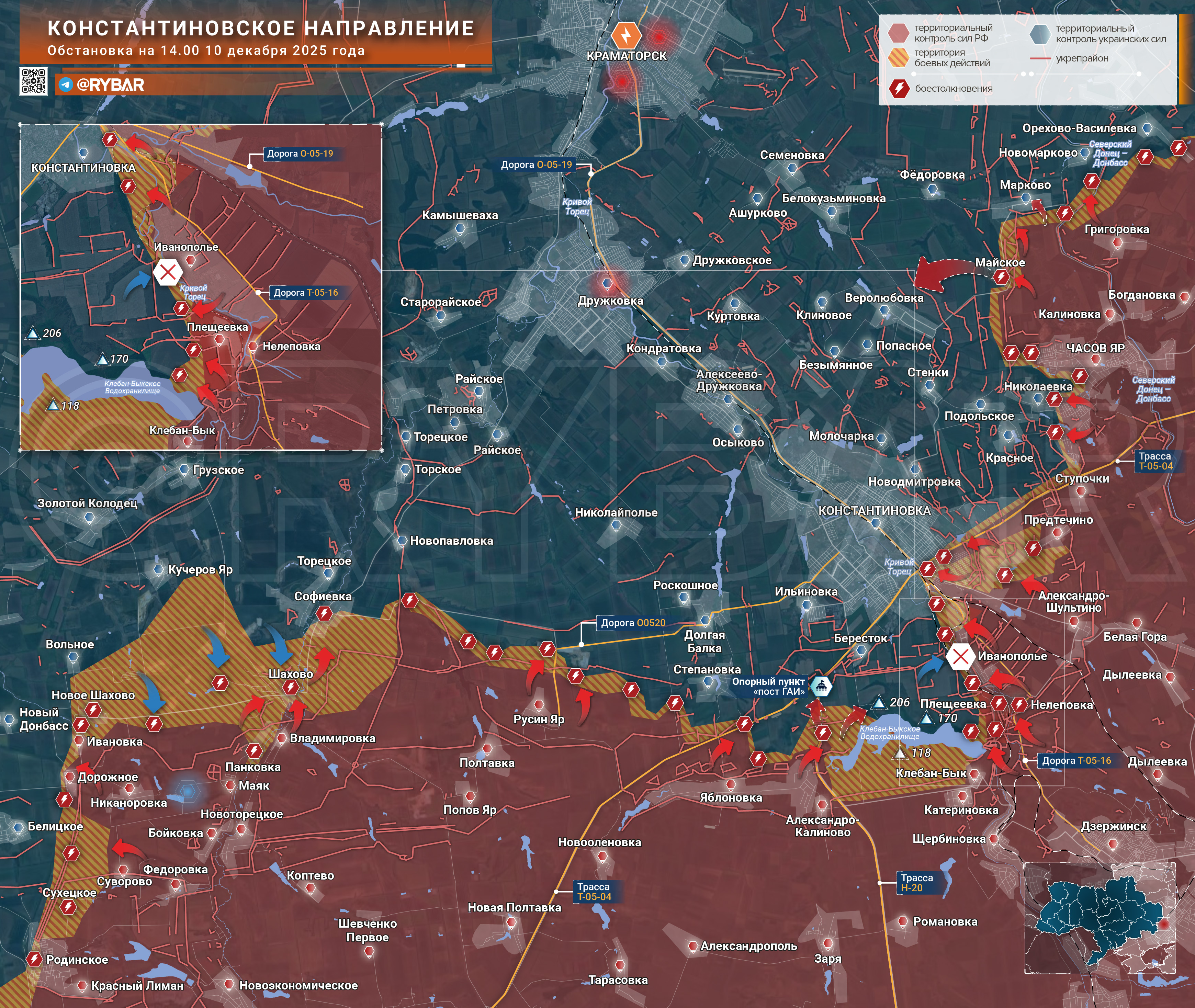The image size is (1195, 1008).
Task: Click the red RF control swatch in legend
Action: (898, 33)
